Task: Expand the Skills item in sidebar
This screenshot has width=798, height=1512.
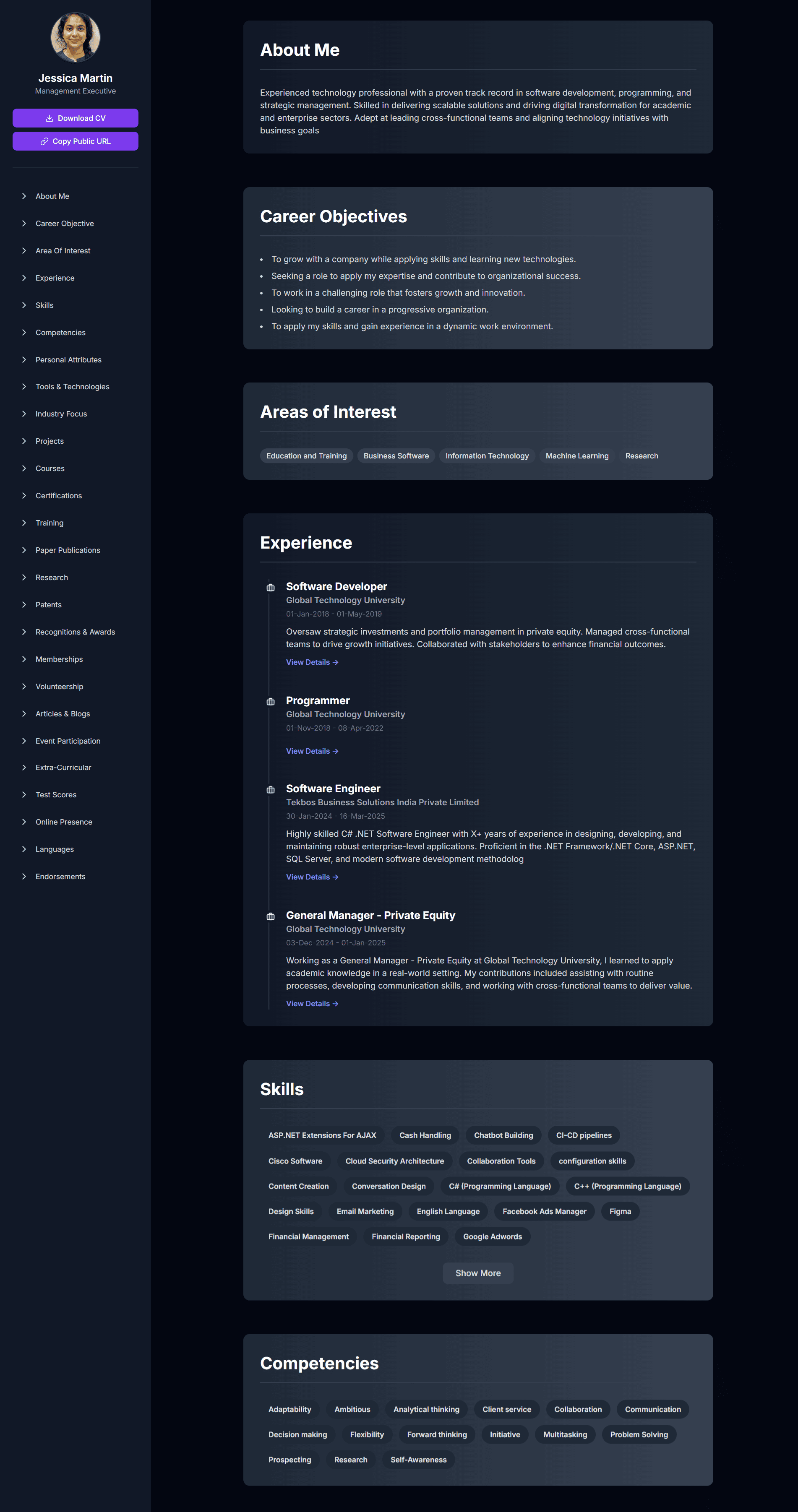Action: point(44,305)
